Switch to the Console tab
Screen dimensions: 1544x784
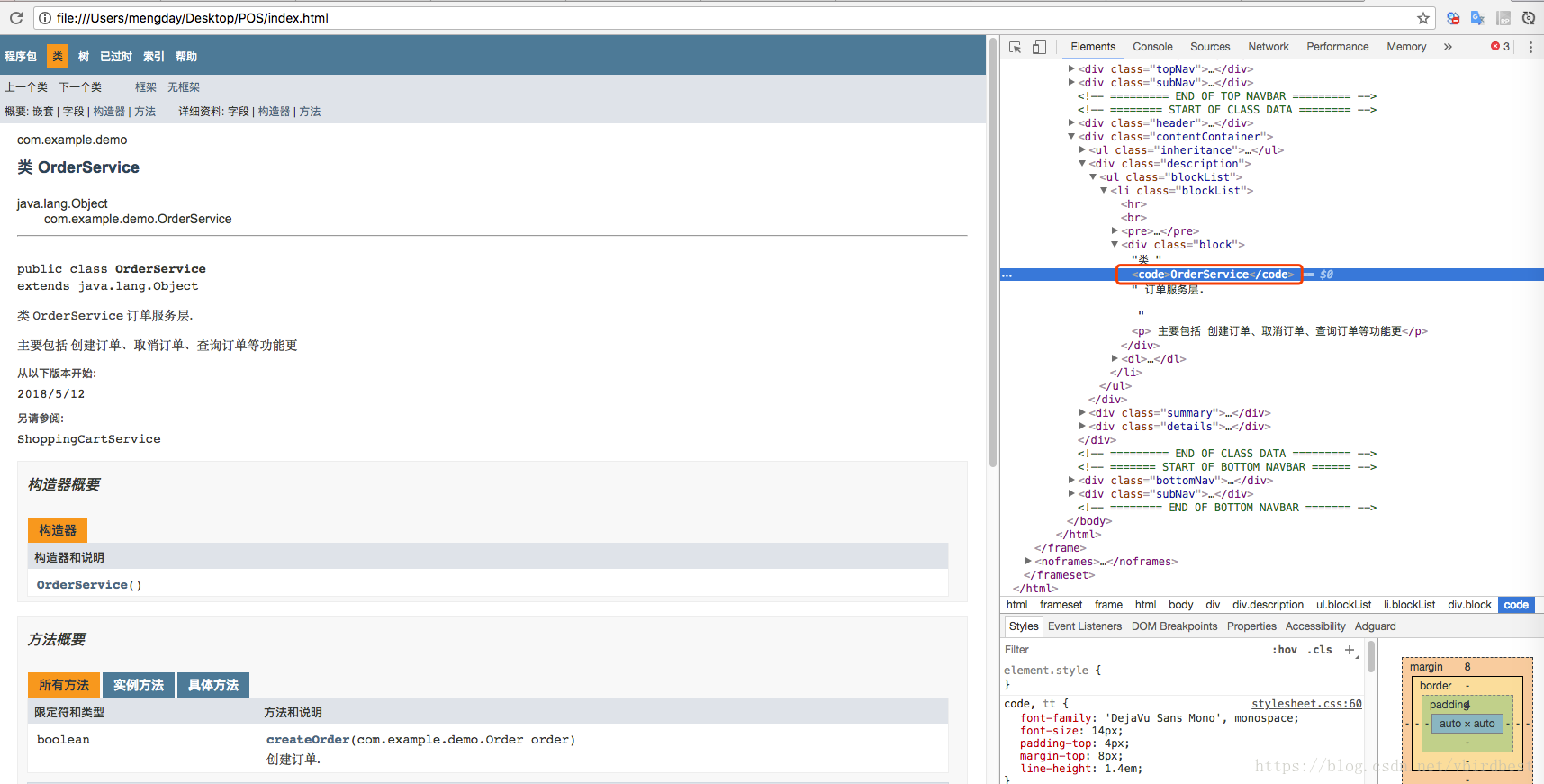coord(1152,47)
